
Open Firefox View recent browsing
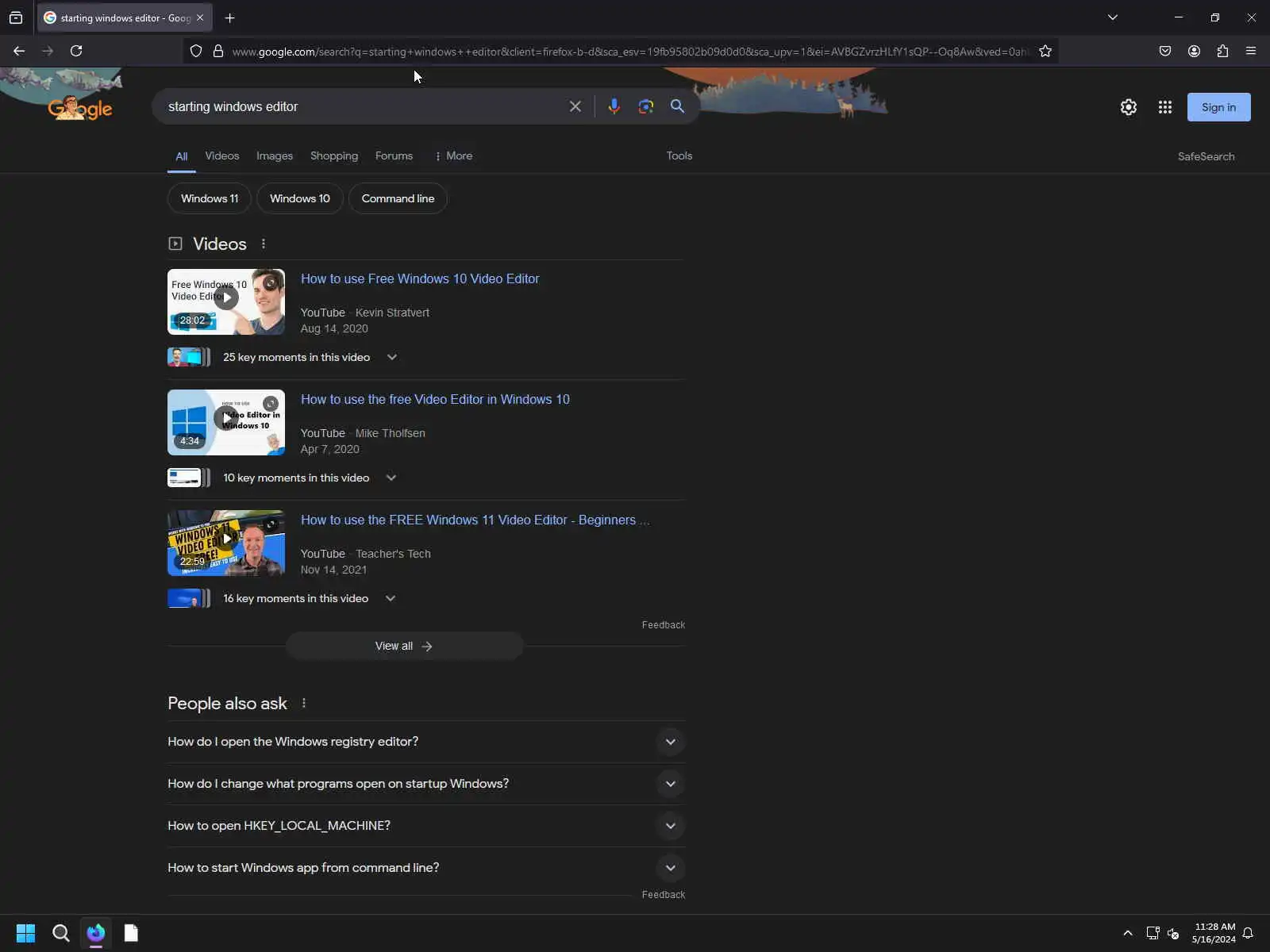(x=16, y=17)
